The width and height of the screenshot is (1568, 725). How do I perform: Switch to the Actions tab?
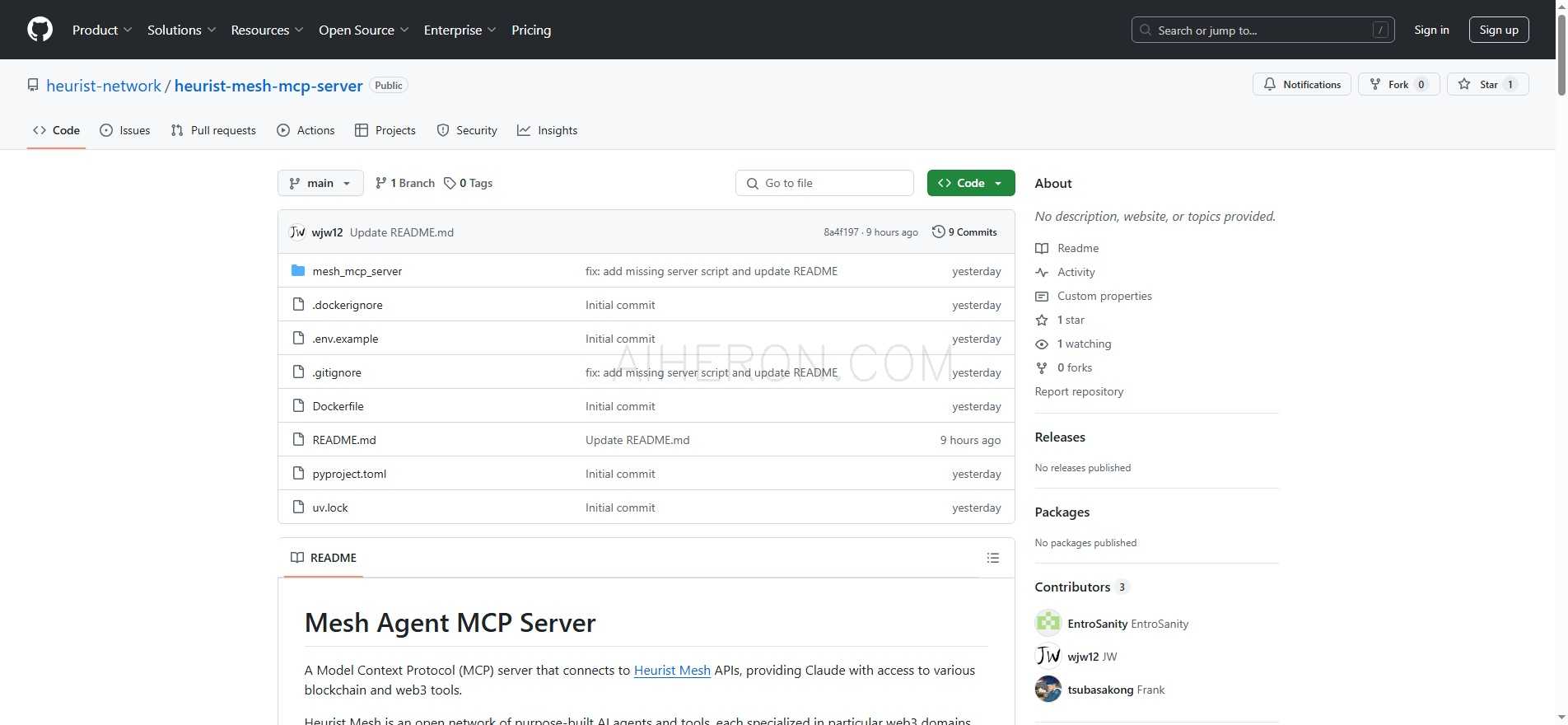(x=306, y=130)
